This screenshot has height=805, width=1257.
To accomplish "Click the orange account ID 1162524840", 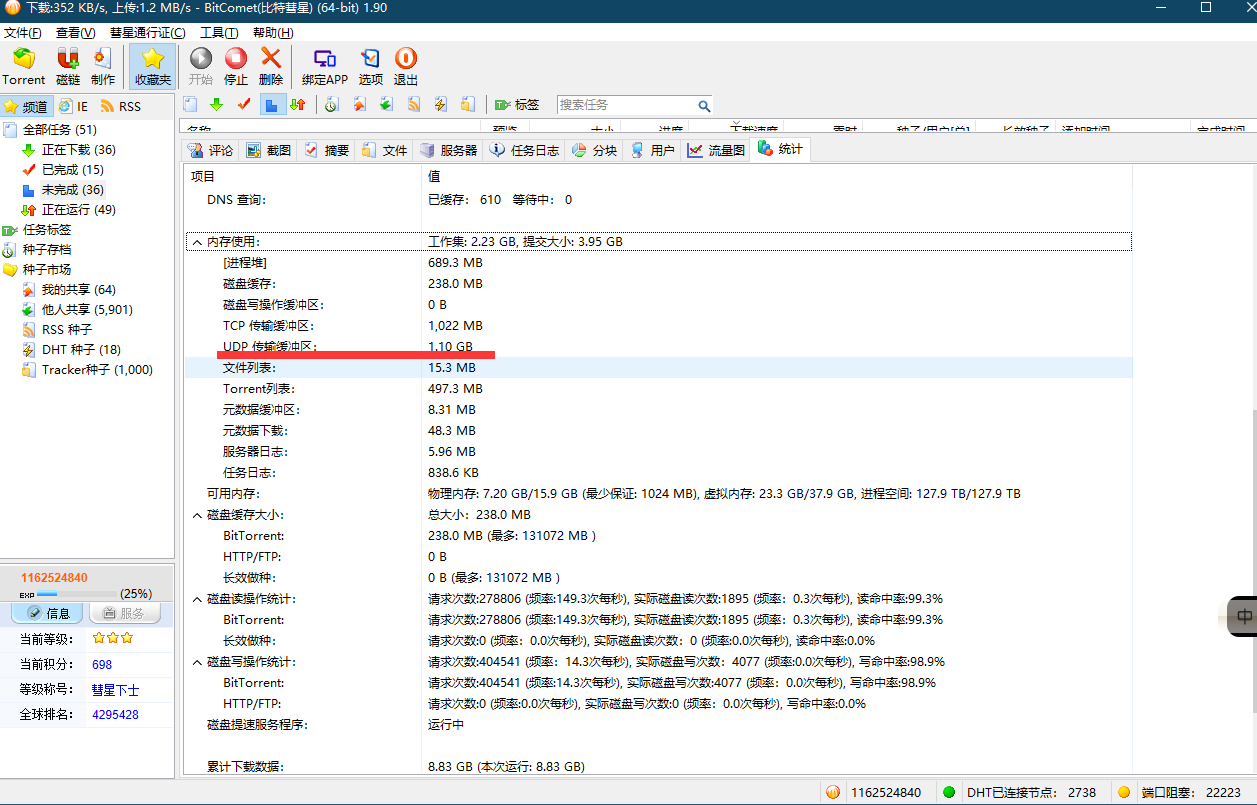I will pyautogui.click(x=54, y=577).
